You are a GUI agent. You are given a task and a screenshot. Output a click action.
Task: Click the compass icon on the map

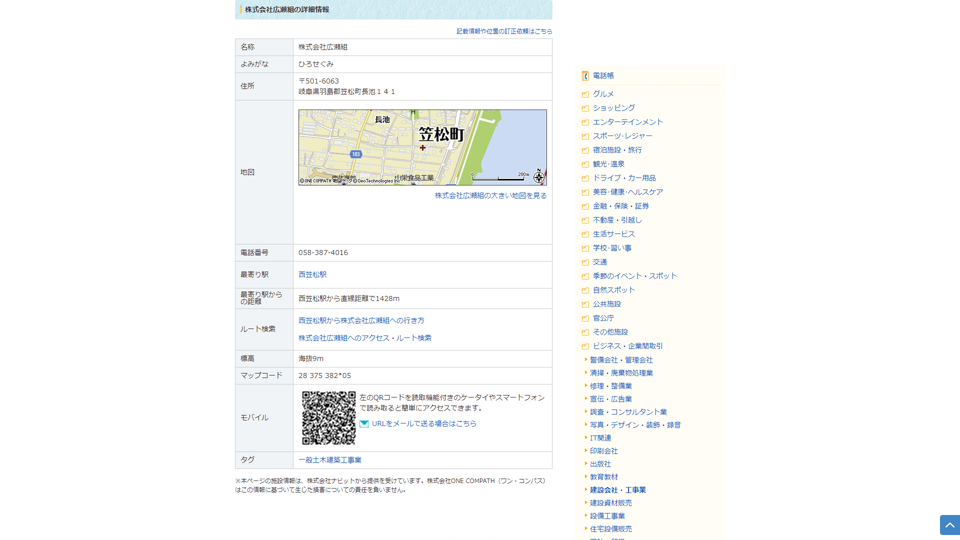[x=539, y=177]
